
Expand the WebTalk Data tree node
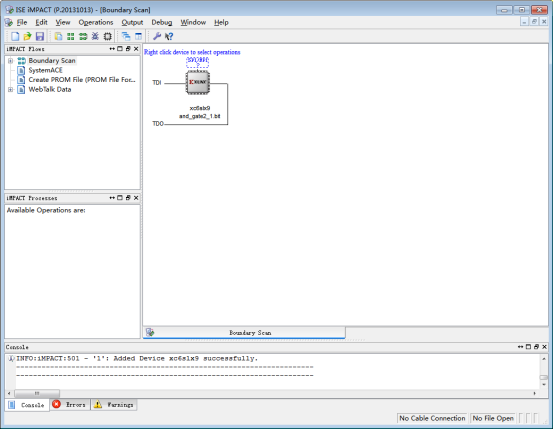(x=11, y=89)
